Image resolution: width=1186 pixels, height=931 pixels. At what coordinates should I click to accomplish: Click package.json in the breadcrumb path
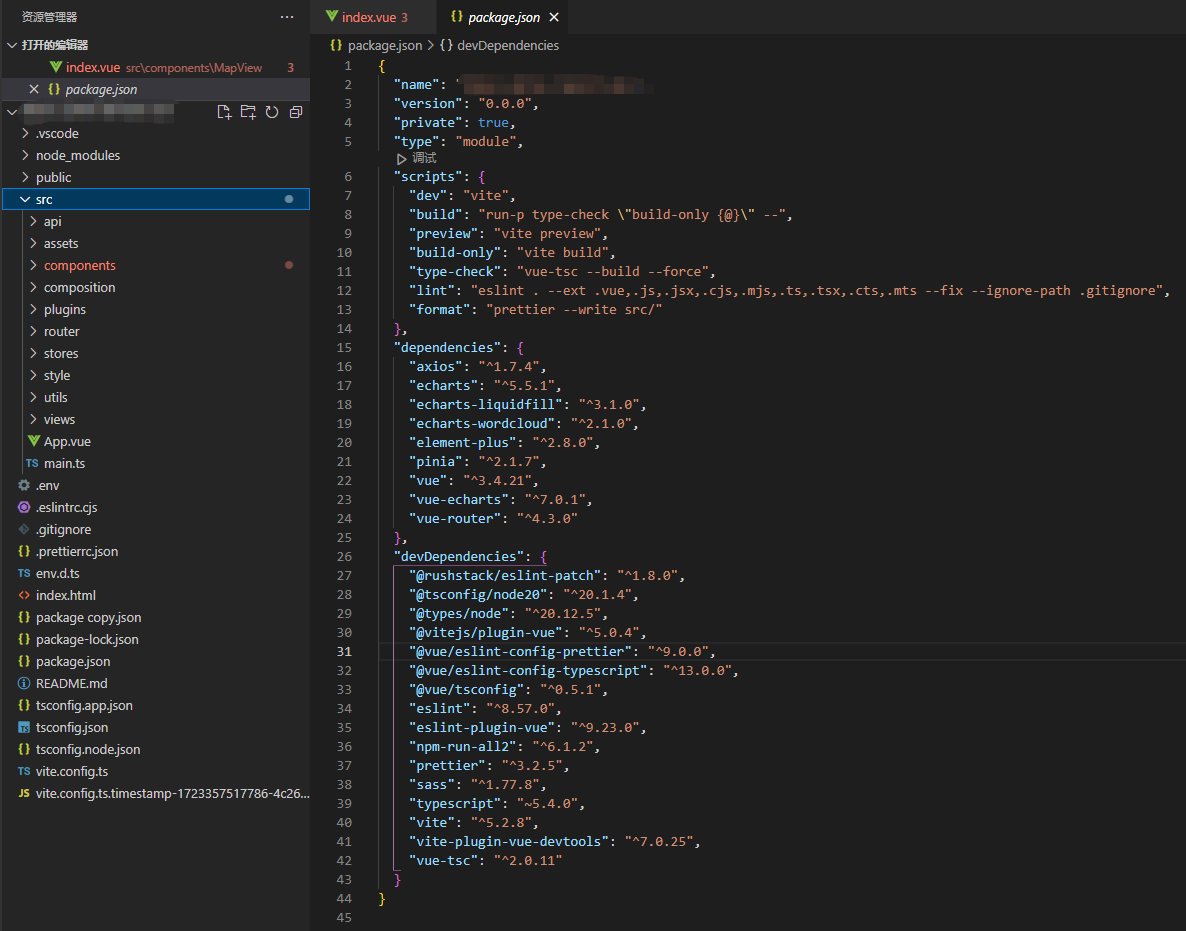tap(384, 45)
